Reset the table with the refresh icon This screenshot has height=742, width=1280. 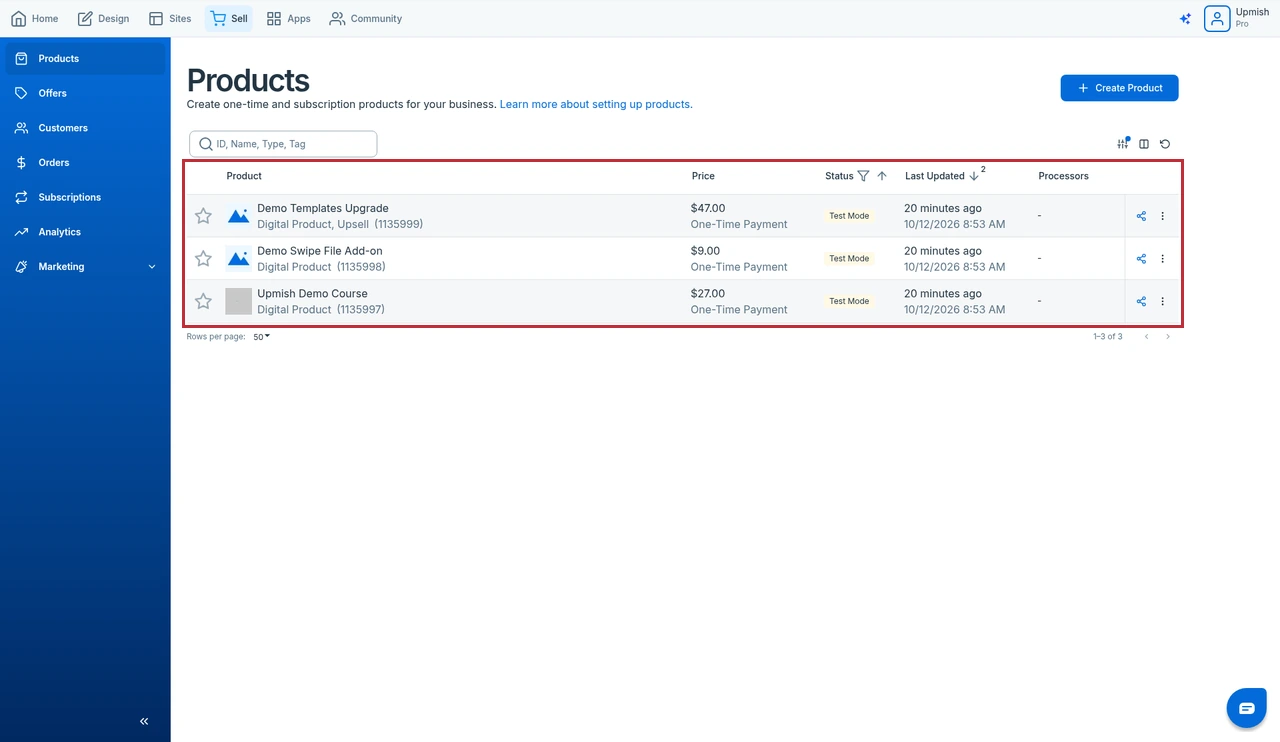coord(1165,144)
